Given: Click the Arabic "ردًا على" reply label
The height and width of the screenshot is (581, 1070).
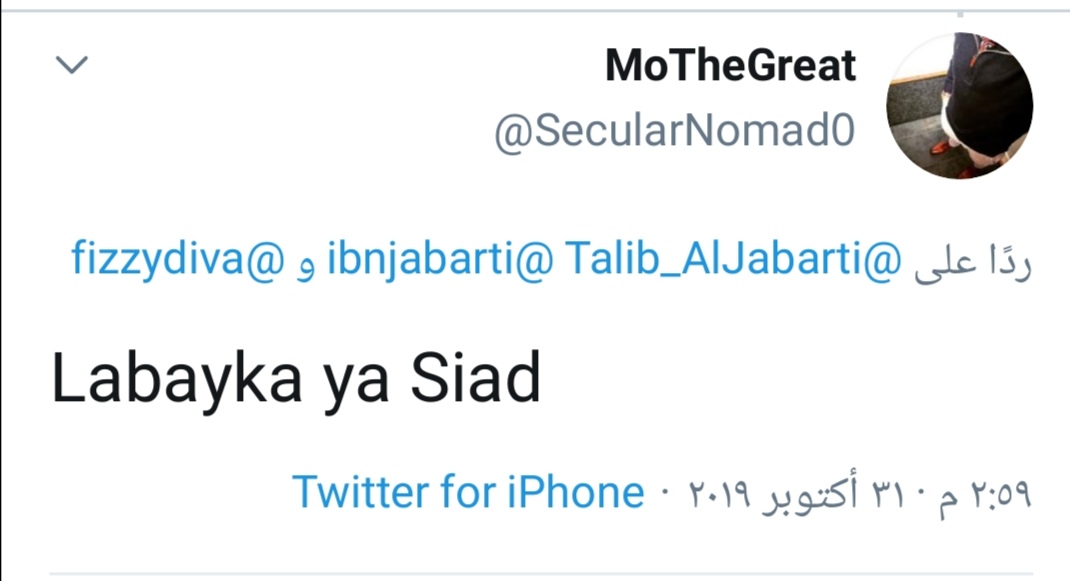Looking at the screenshot, I should click(972, 261).
